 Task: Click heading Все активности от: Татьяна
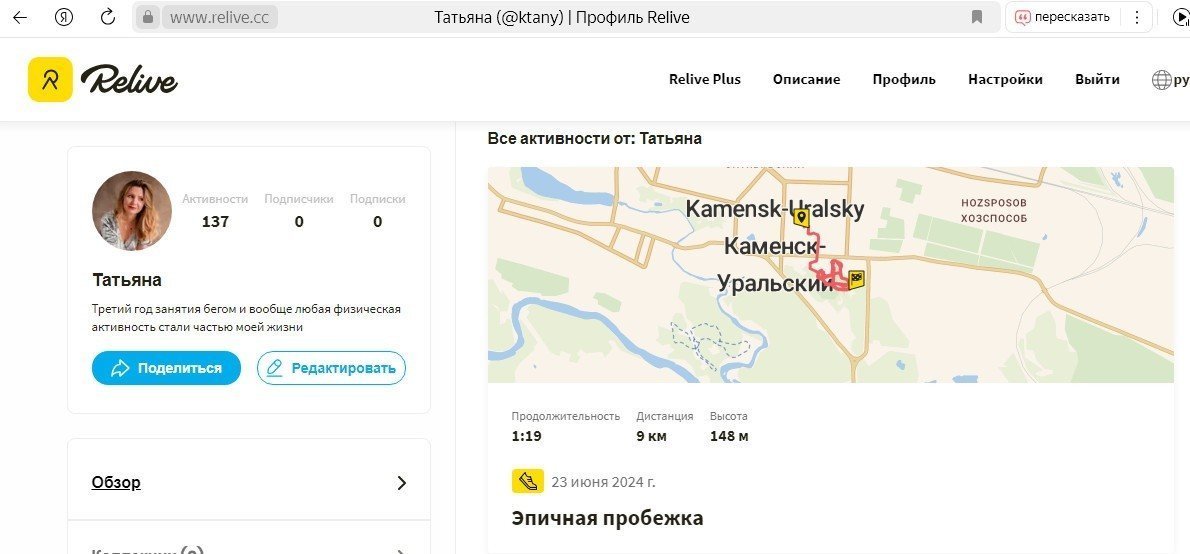pyautogui.click(x=594, y=138)
